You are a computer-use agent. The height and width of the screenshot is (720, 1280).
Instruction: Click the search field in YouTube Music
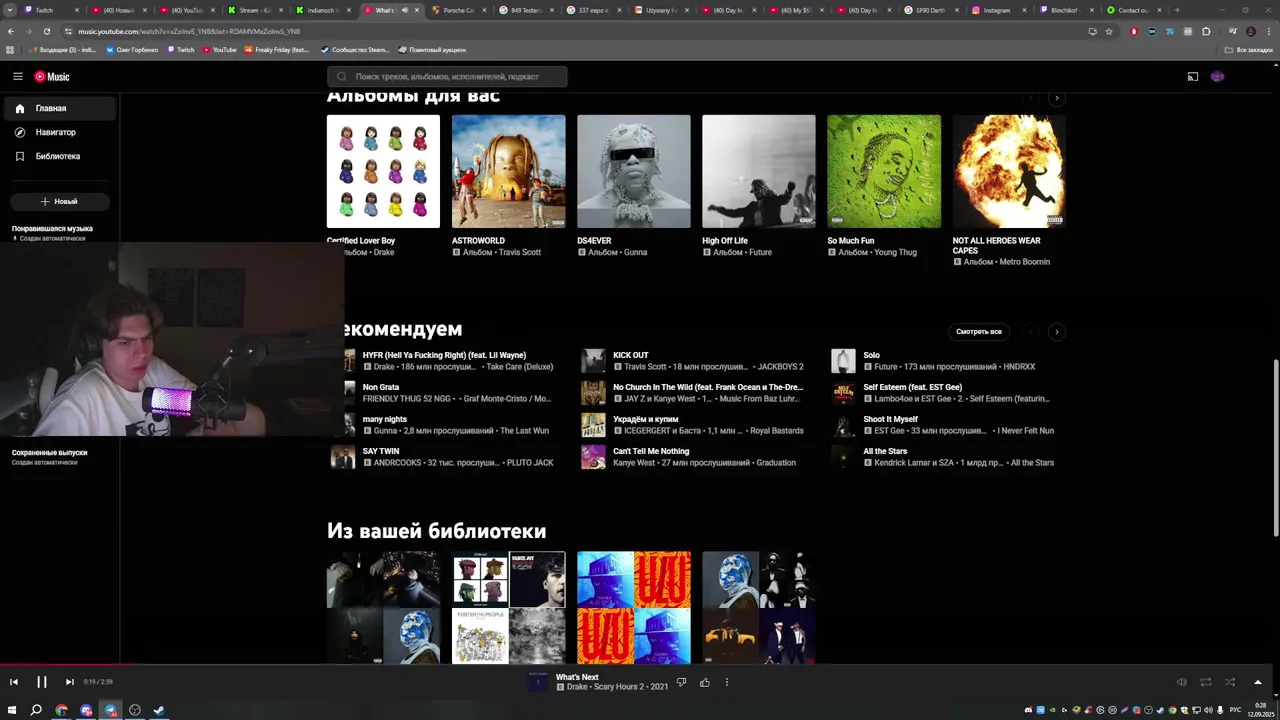[x=447, y=77]
